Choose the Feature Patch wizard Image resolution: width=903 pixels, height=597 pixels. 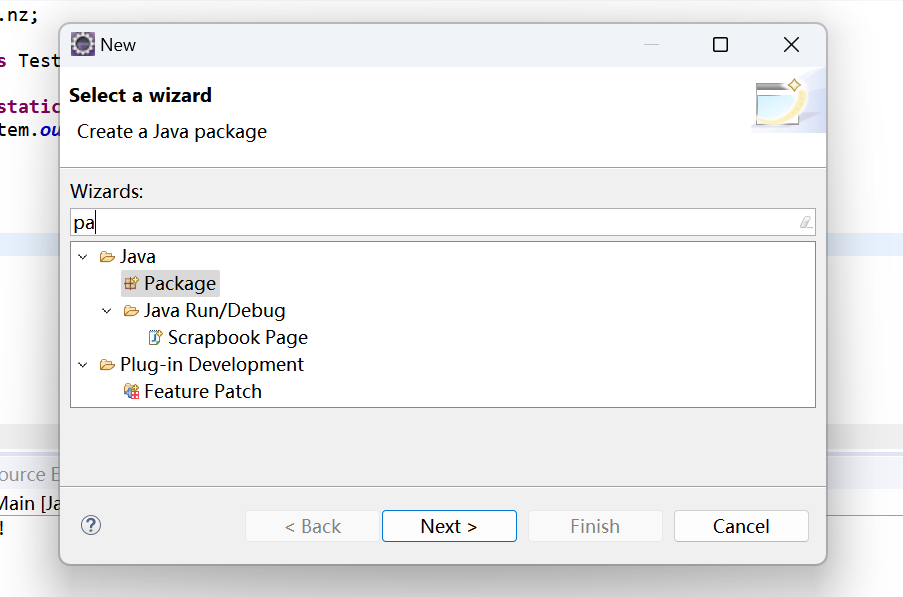pos(203,392)
